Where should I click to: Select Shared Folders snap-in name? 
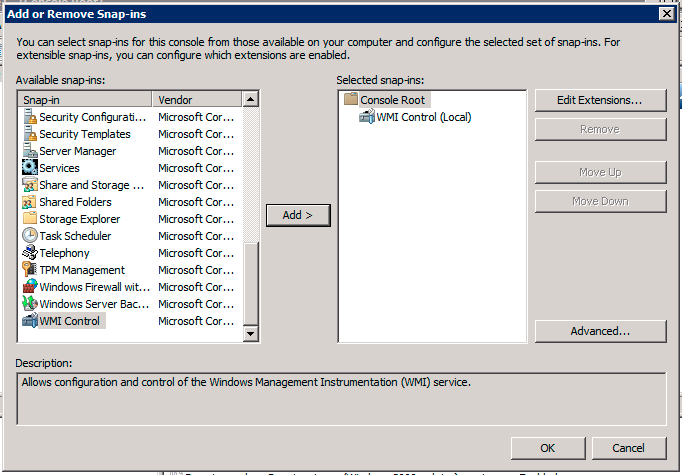pos(75,202)
